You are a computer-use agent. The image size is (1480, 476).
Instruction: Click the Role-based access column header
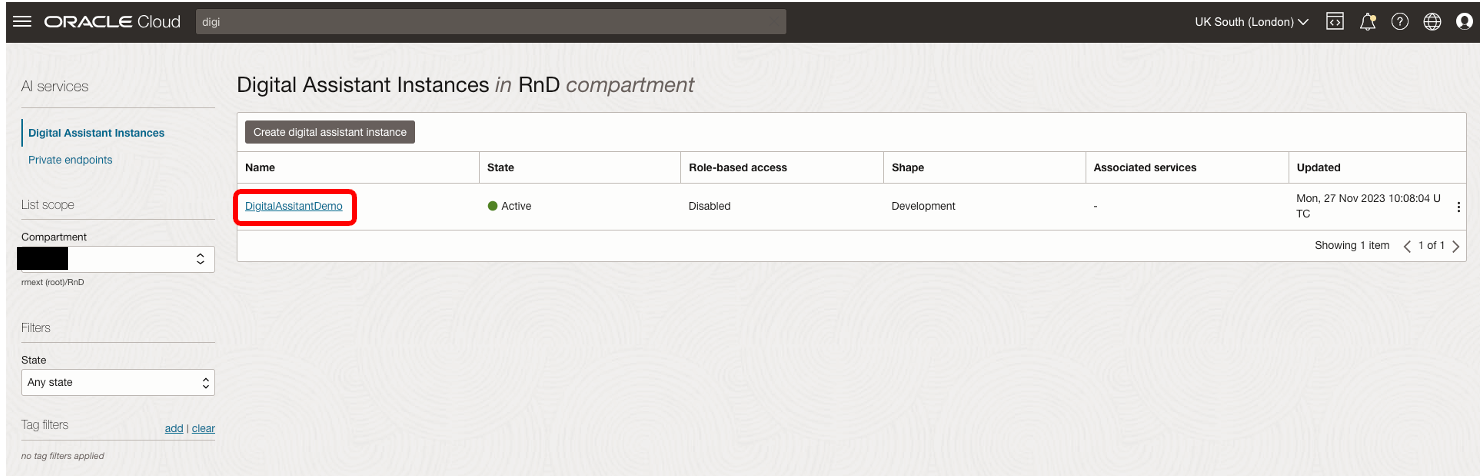coord(738,168)
